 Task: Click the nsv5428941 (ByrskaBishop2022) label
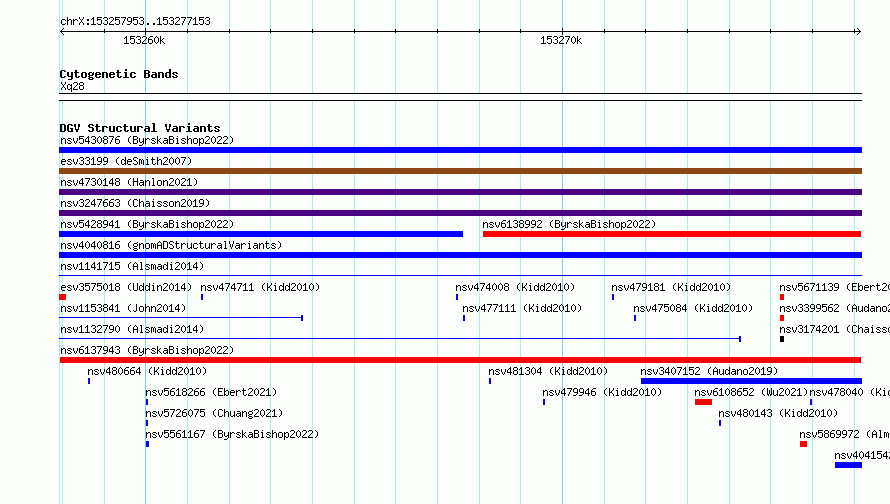pos(147,224)
